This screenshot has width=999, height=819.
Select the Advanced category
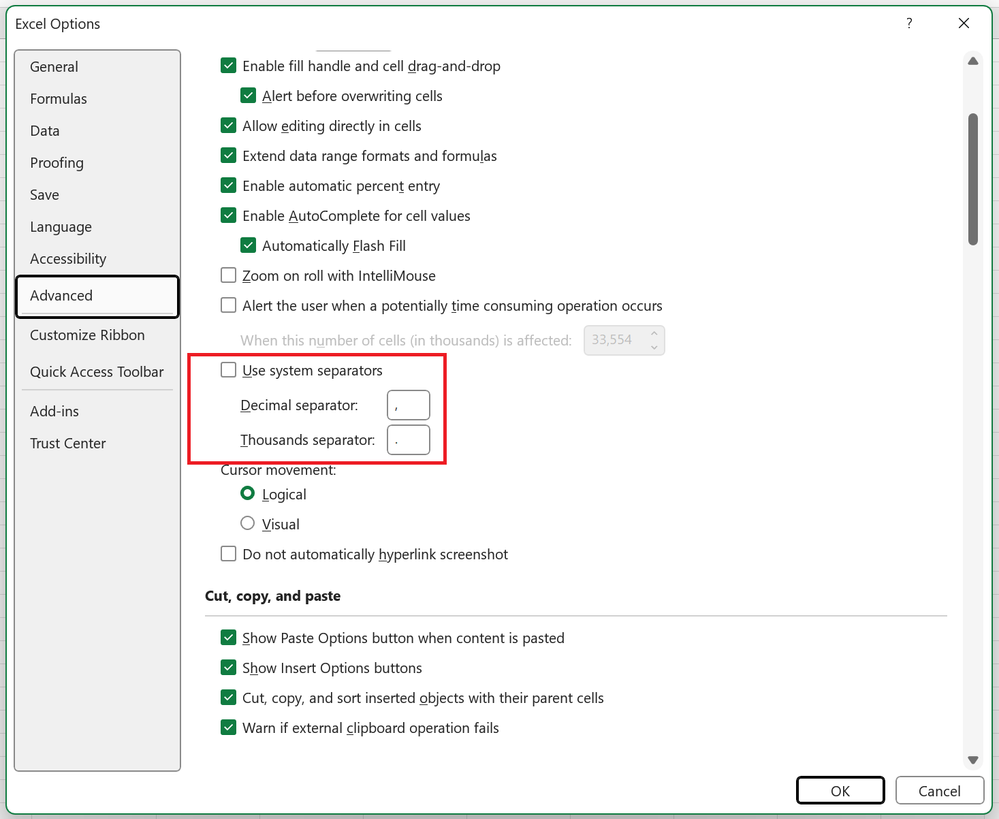pyautogui.click(x=97, y=296)
